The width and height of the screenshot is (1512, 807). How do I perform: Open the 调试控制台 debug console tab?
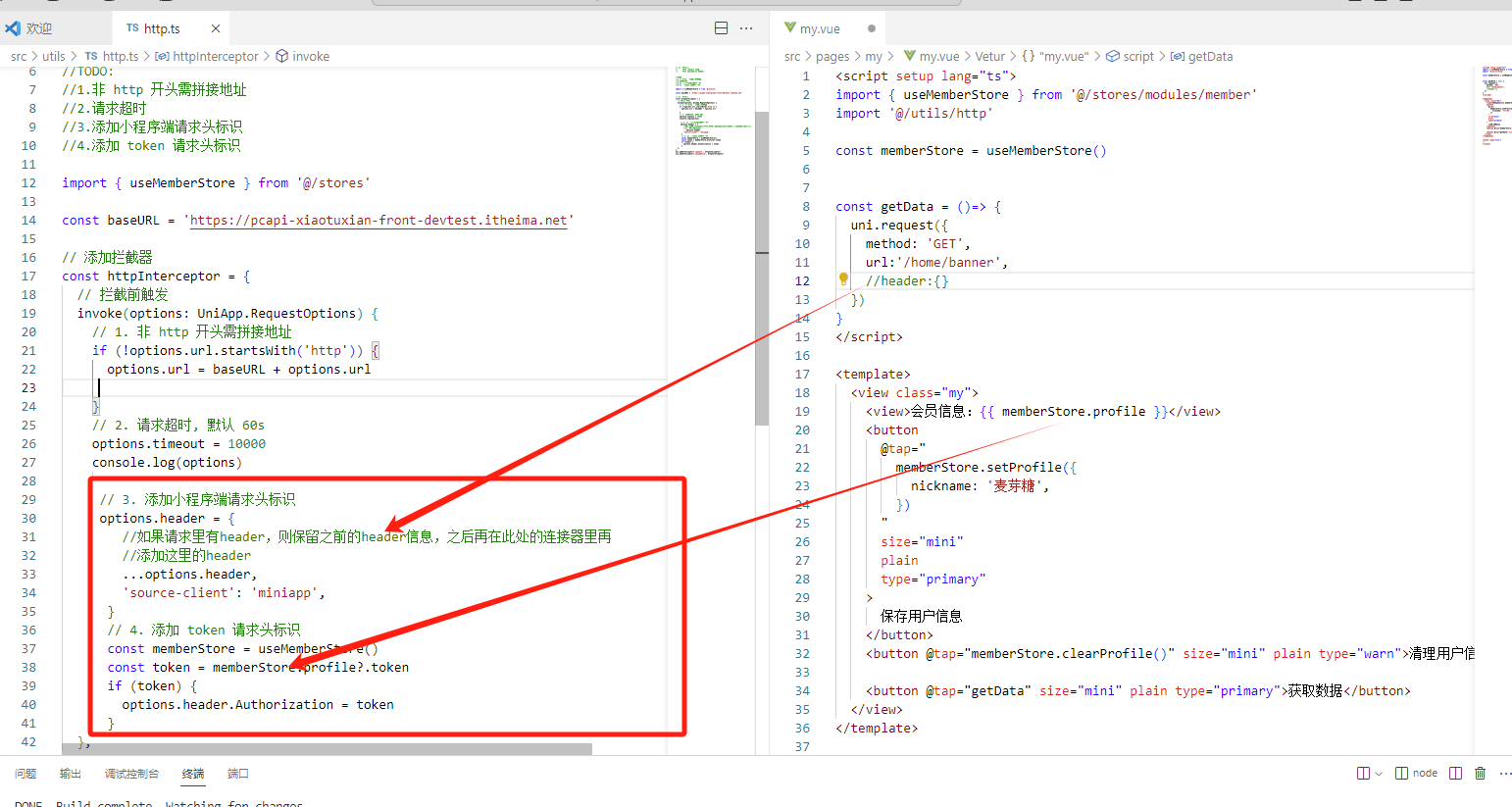(x=131, y=774)
